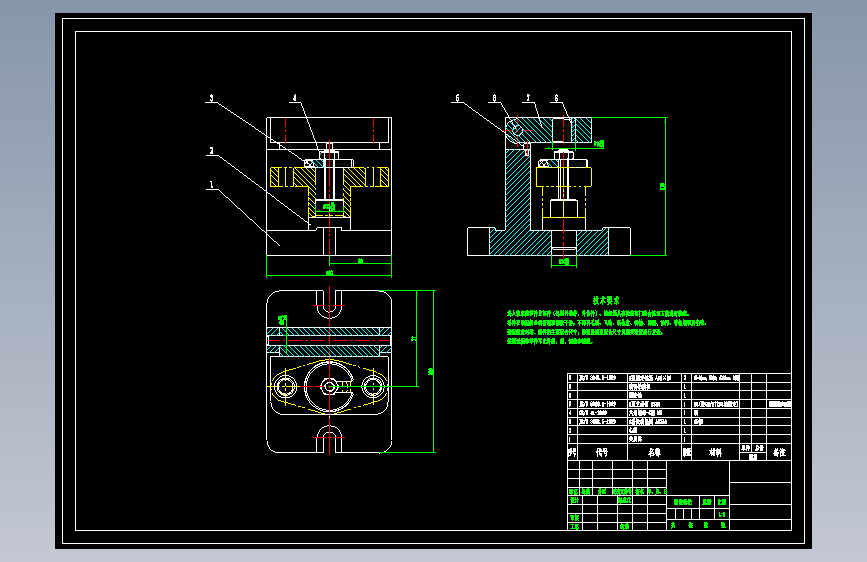Select balloon number 1 in front view
The image size is (867, 562).
(211, 185)
